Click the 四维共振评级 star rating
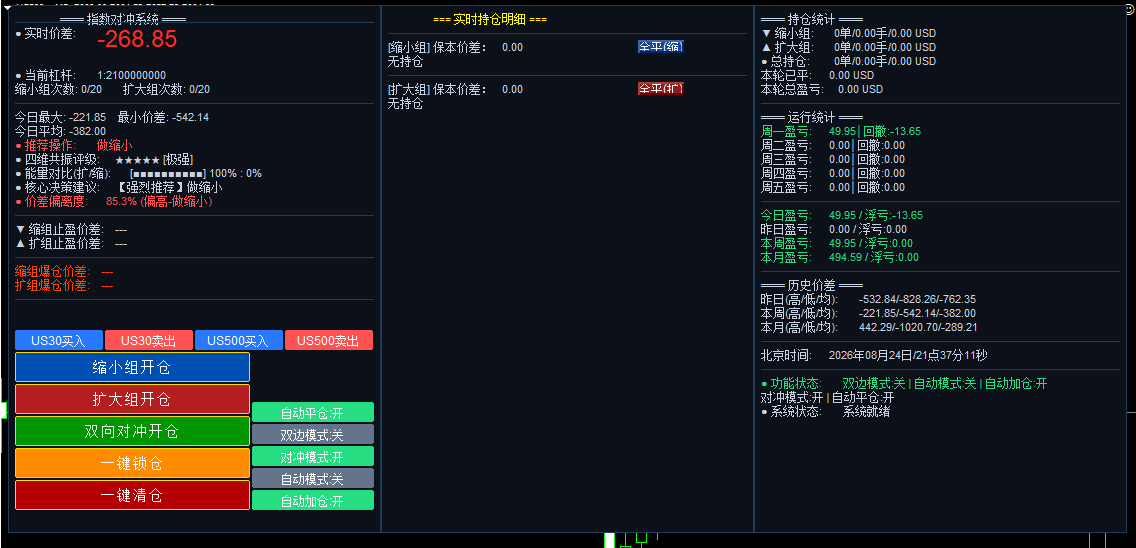The width and height of the screenshot is (1136, 548). pyautogui.click(x=104, y=159)
